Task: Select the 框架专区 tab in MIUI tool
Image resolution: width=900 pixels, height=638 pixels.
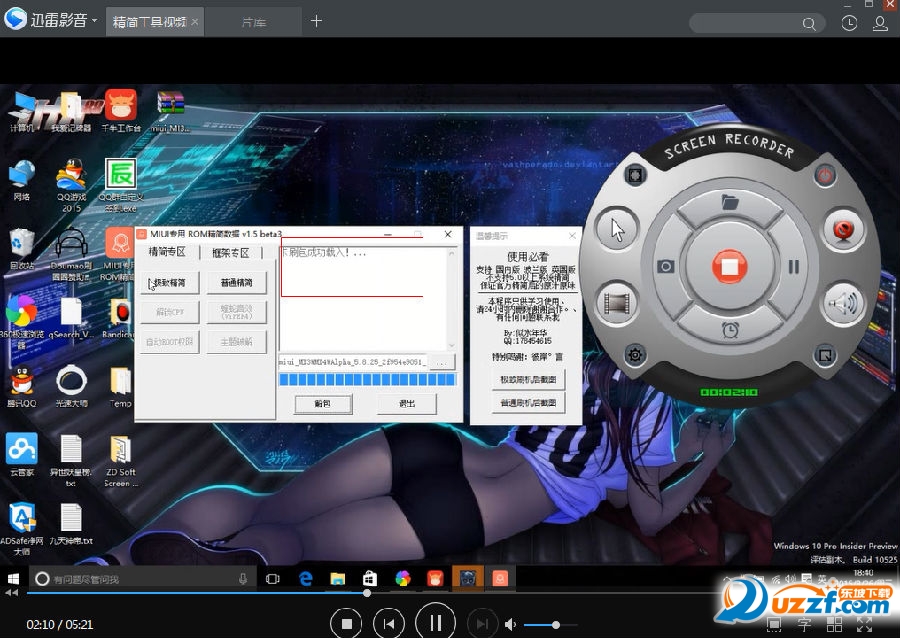Action: 231,253
